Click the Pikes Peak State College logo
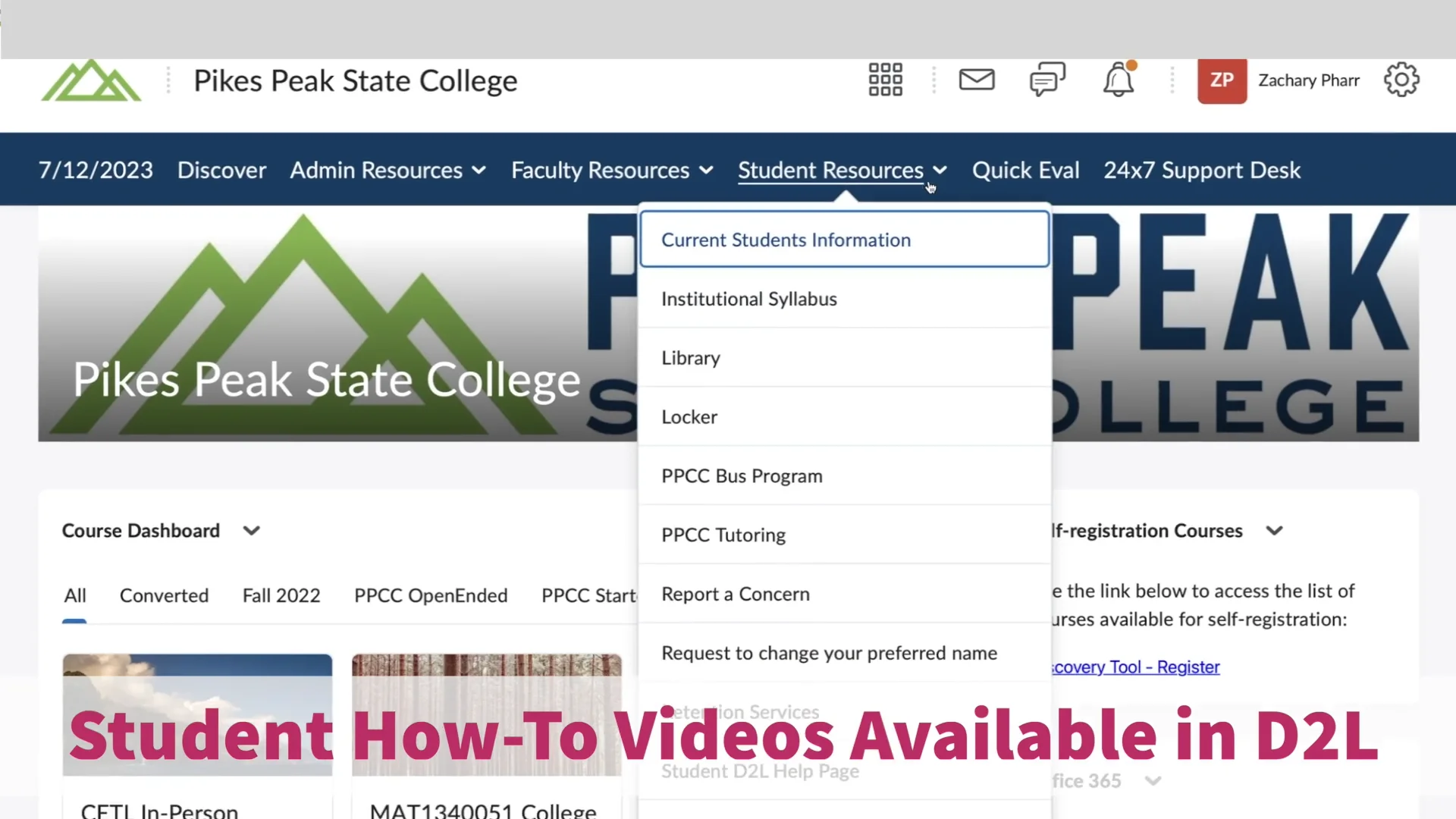The image size is (1456, 819). pyautogui.click(x=90, y=80)
